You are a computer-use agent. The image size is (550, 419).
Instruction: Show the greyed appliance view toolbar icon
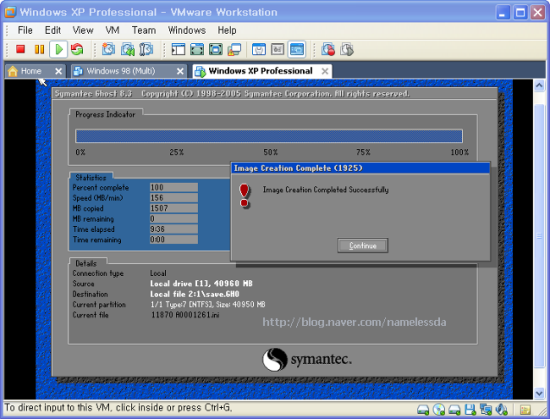(x=277, y=49)
